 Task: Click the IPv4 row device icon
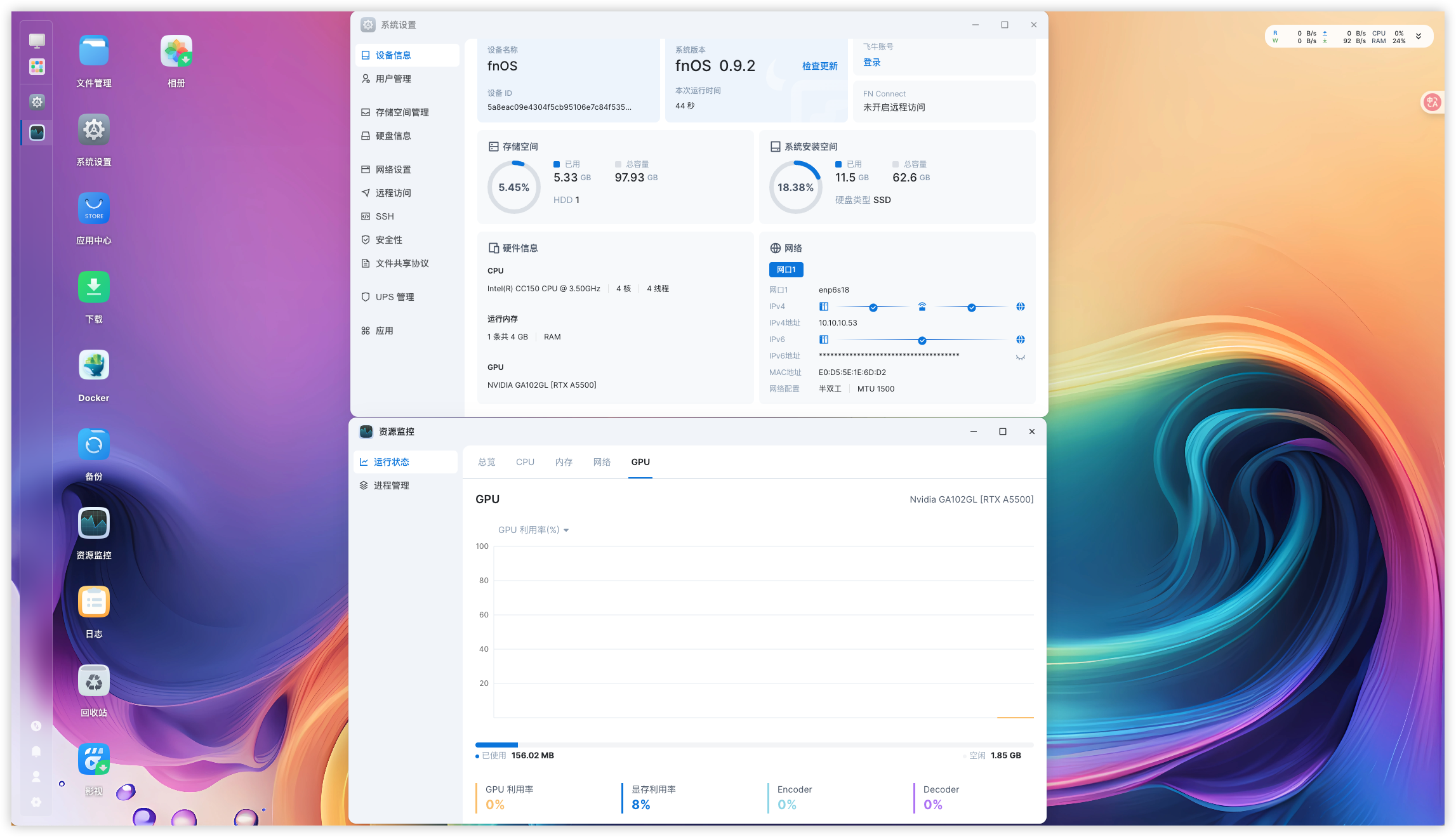824,307
